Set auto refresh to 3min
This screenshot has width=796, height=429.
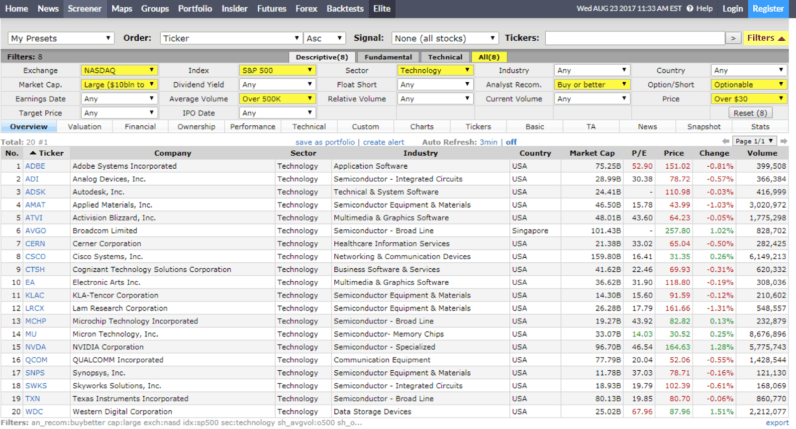[488, 142]
